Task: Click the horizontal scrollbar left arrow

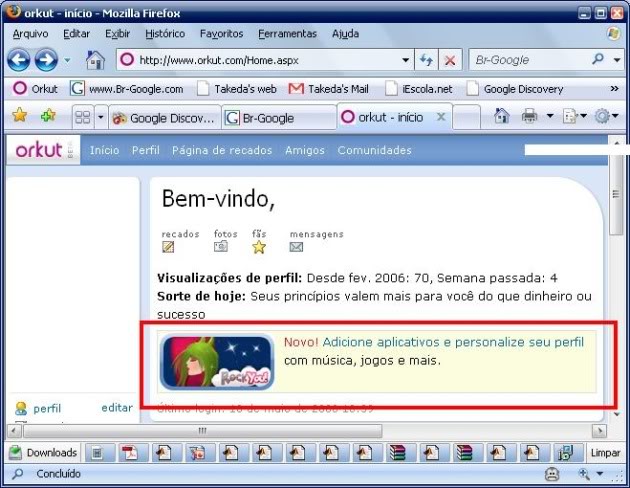Action: point(14,431)
